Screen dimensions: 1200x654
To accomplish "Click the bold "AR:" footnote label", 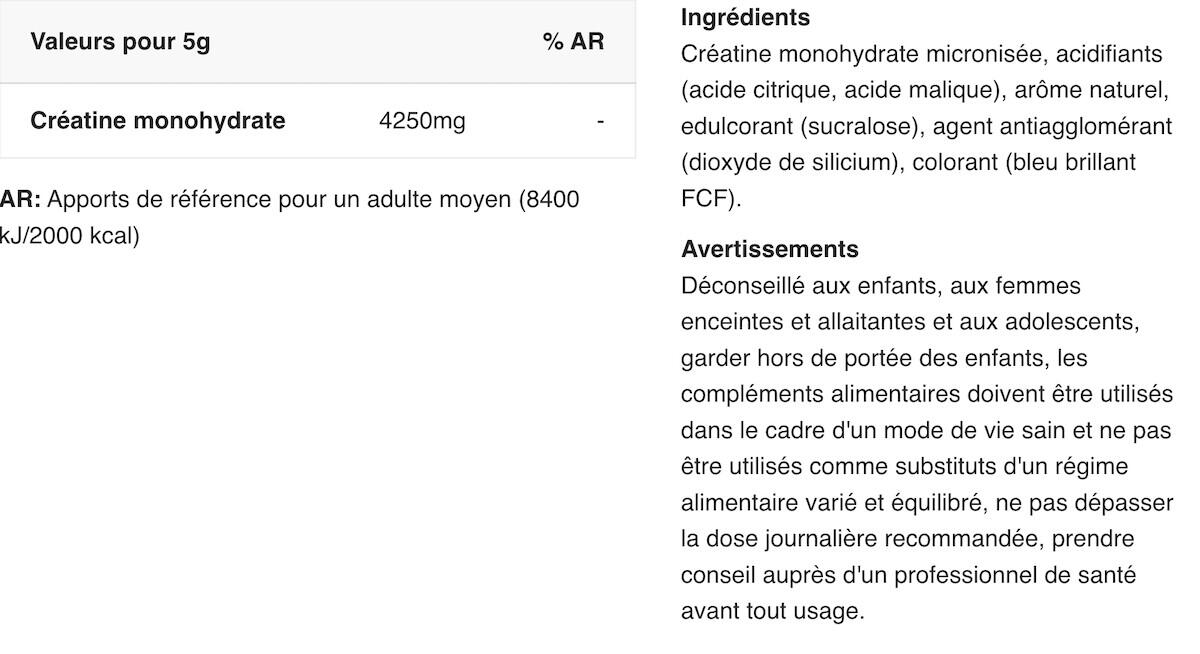I will click(20, 199).
